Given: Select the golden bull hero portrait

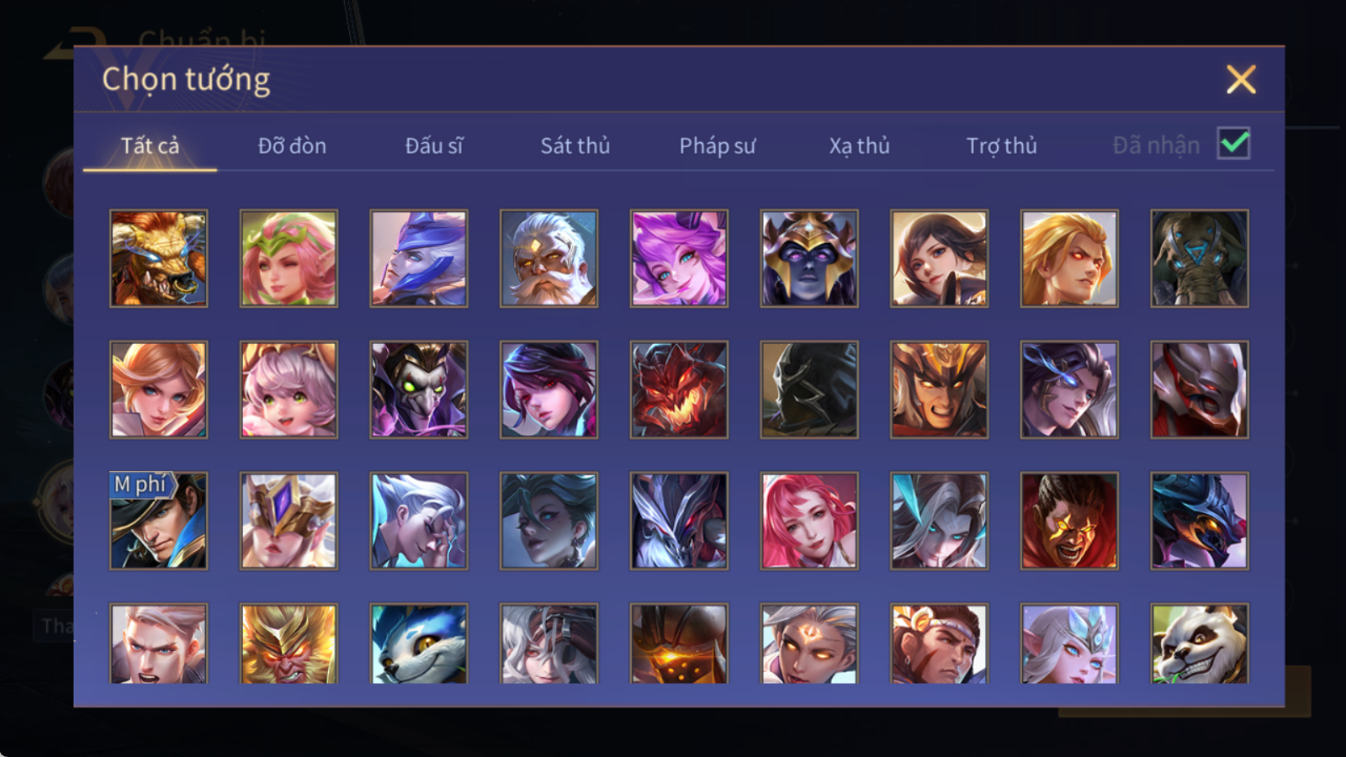Looking at the screenshot, I should [159, 258].
